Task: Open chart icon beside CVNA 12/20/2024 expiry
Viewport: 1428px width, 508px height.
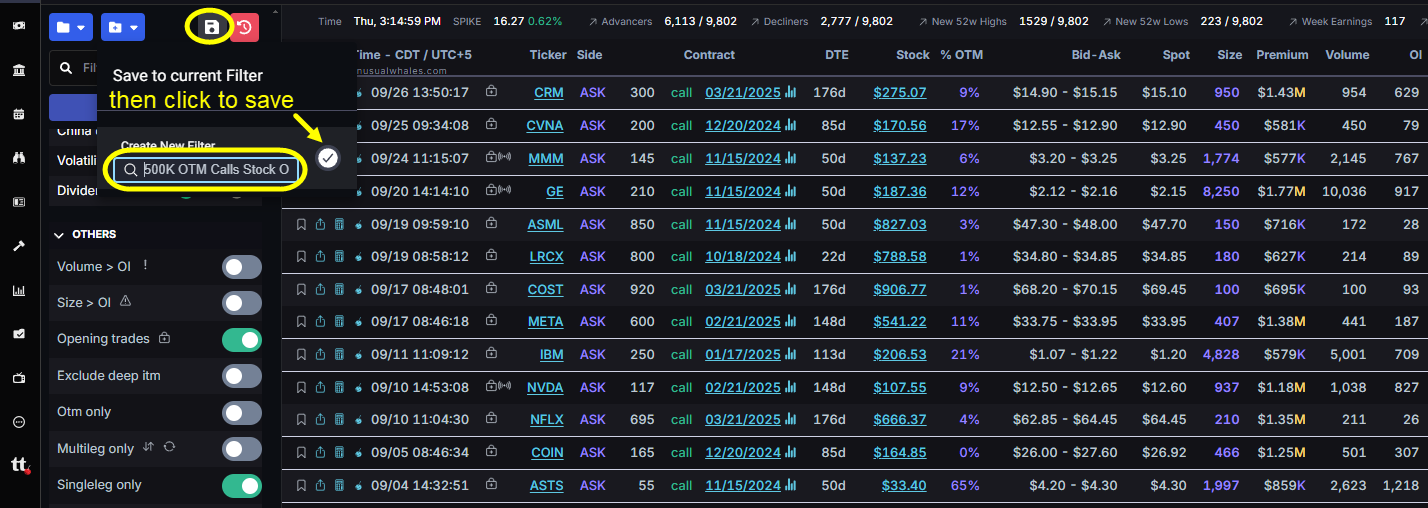Action: (x=791, y=126)
